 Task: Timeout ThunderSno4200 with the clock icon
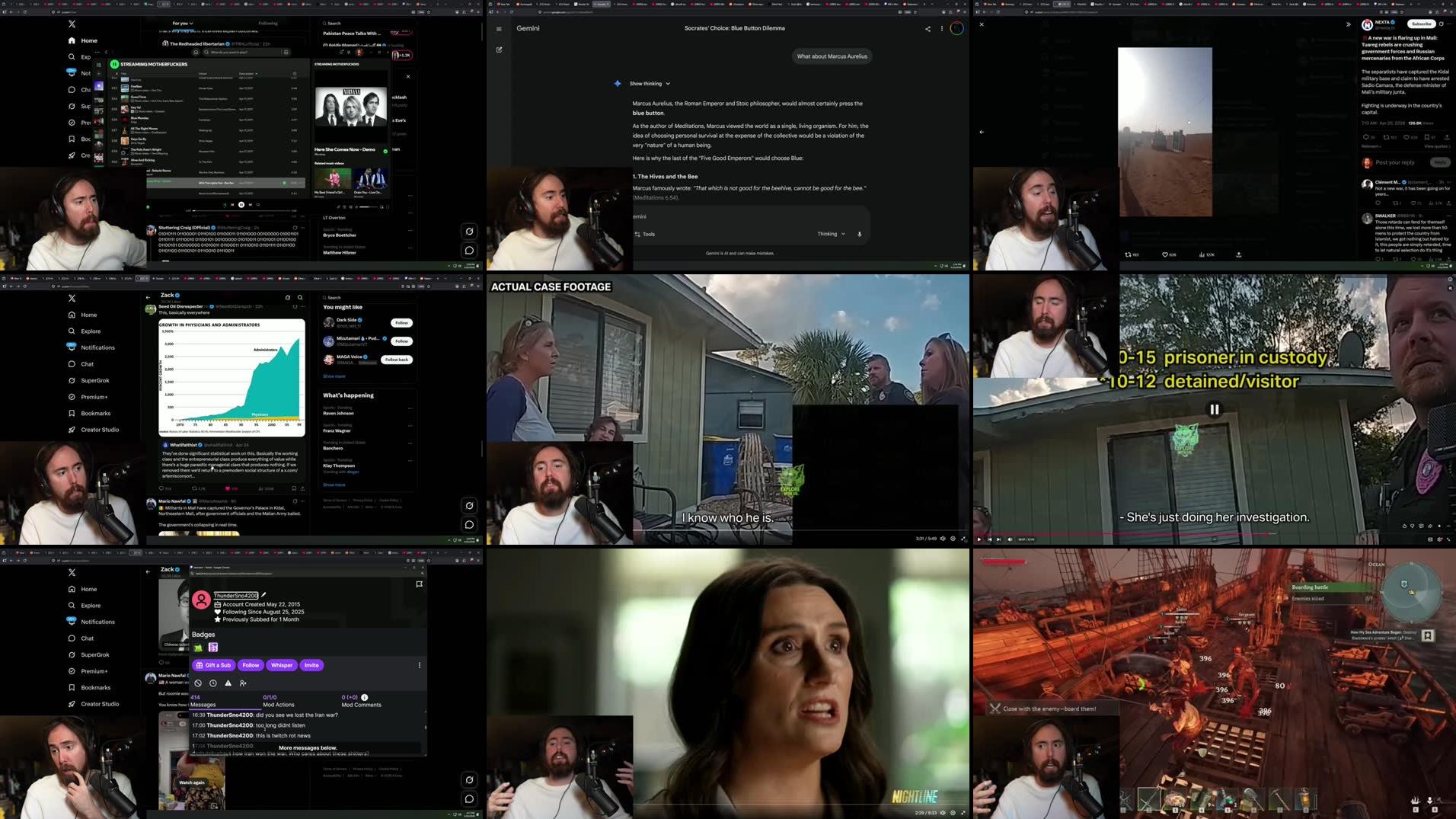click(x=213, y=683)
